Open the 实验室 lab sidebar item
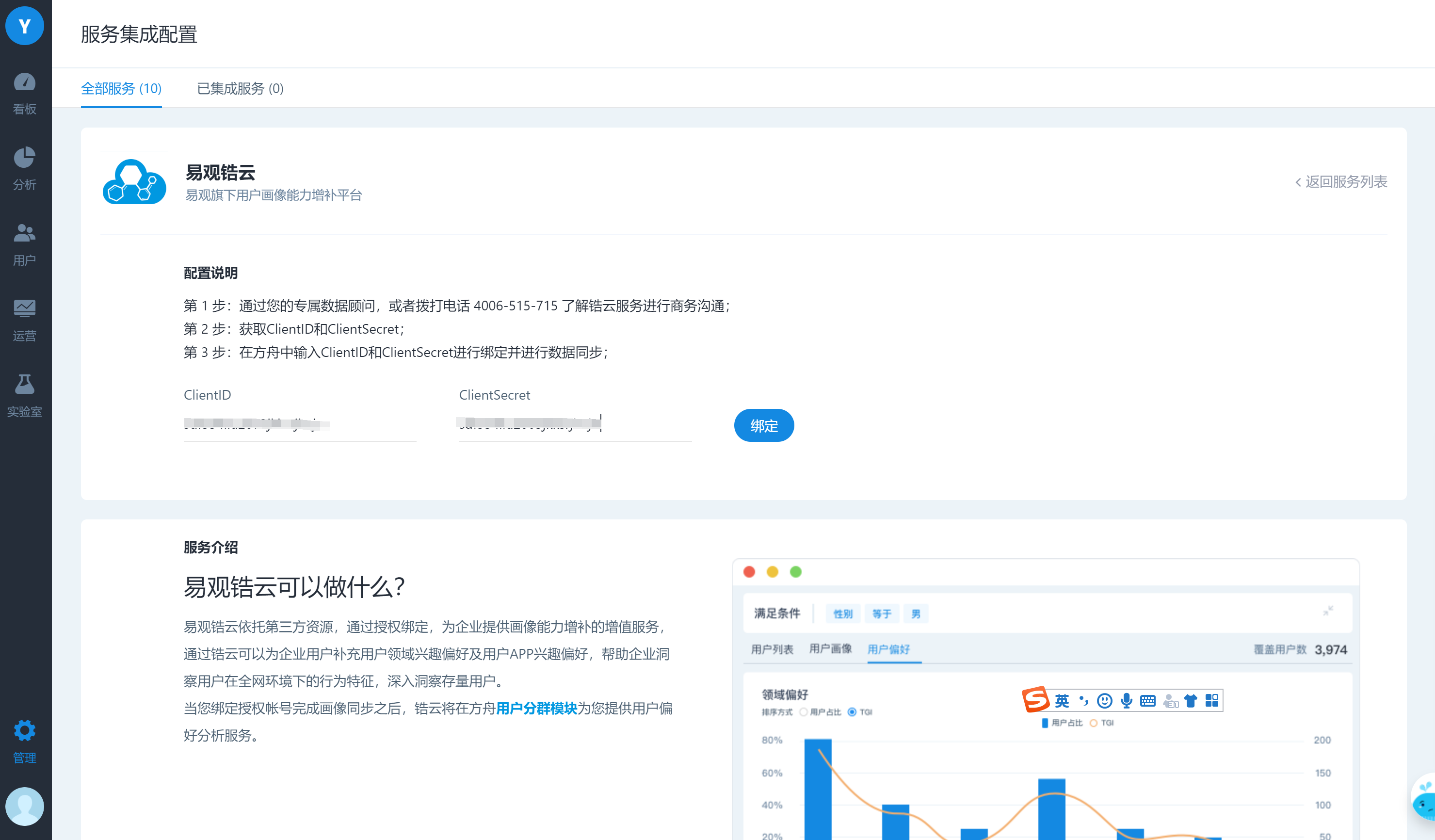 pos(24,396)
